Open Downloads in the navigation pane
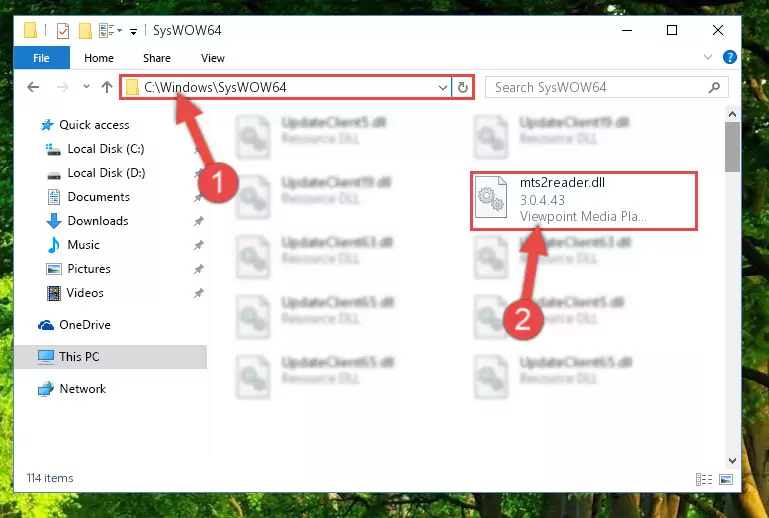 (x=98, y=221)
